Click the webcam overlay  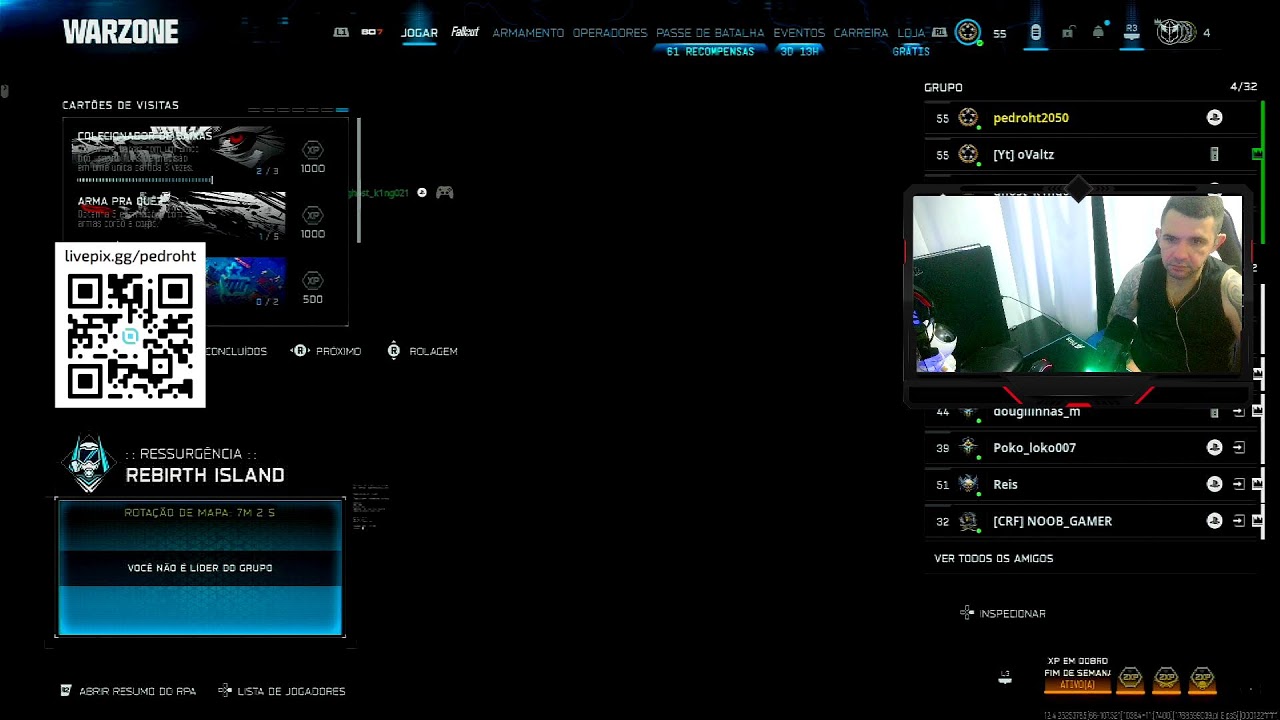[1077, 284]
